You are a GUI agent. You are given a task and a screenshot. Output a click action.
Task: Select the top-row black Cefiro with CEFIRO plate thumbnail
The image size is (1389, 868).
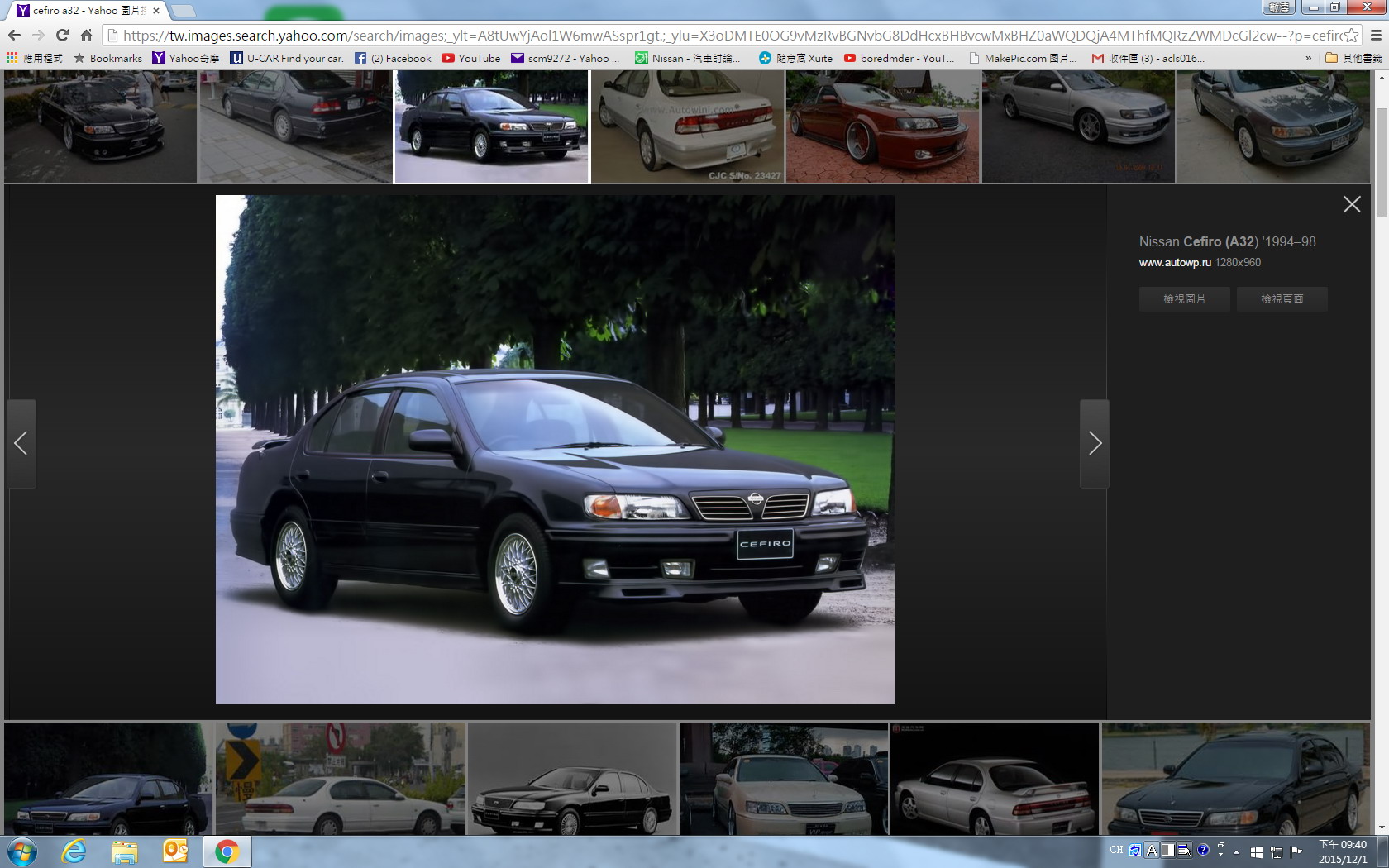pos(491,126)
